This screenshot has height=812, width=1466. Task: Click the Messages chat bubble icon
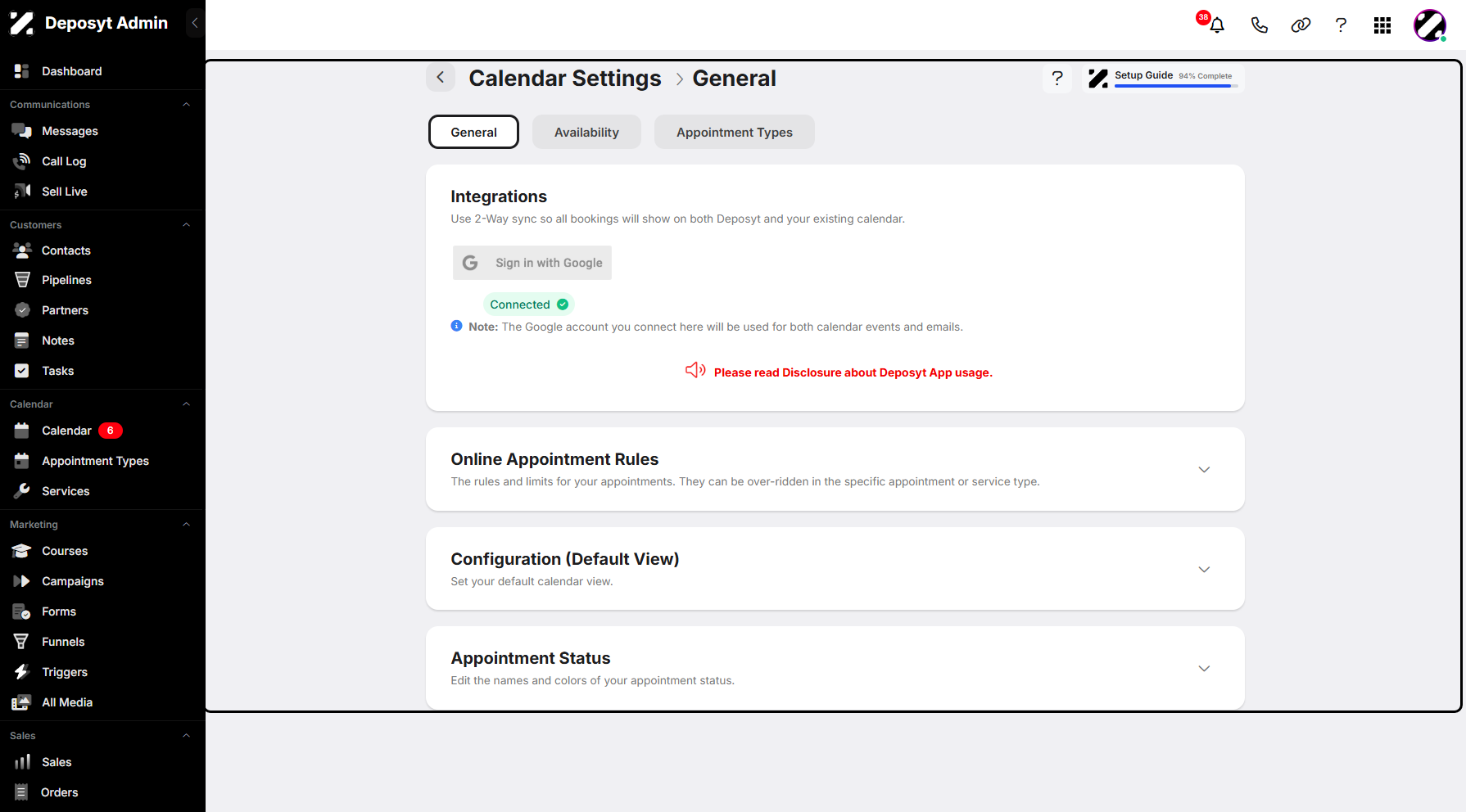pyautogui.click(x=22, y=131)
